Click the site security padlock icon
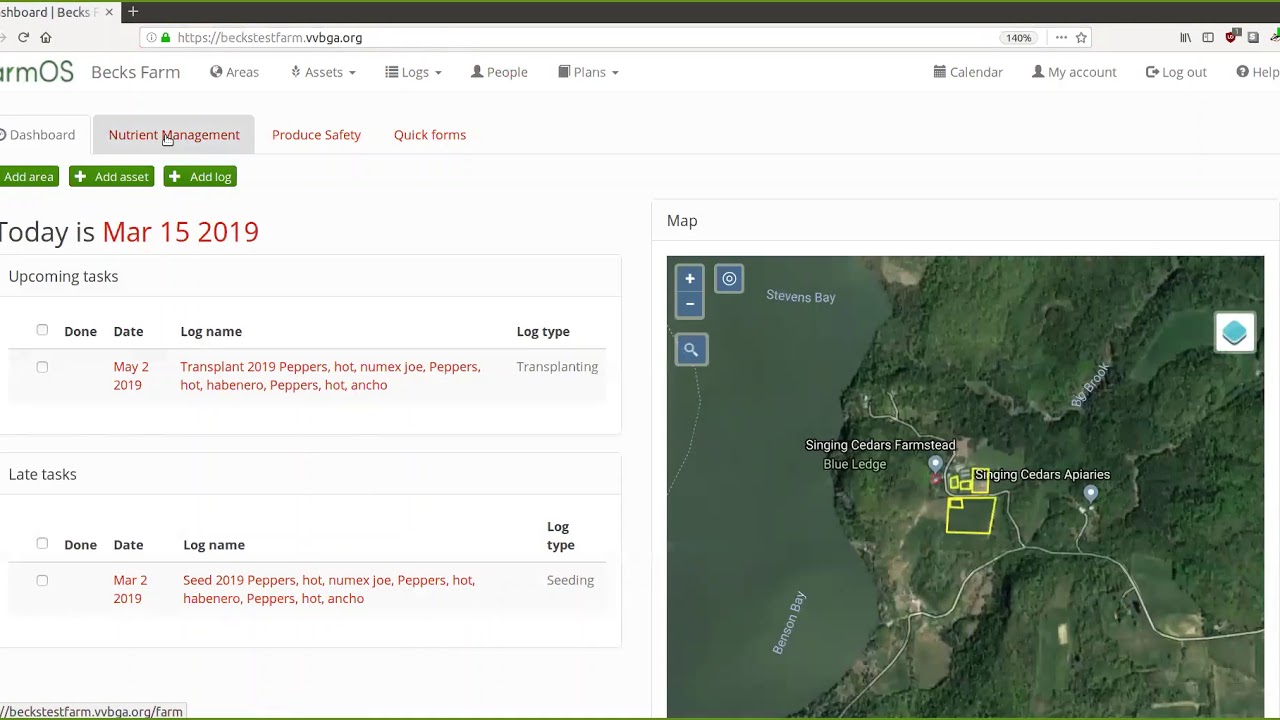The width and height of the screenshot is (1280, 720). [166, 37]
